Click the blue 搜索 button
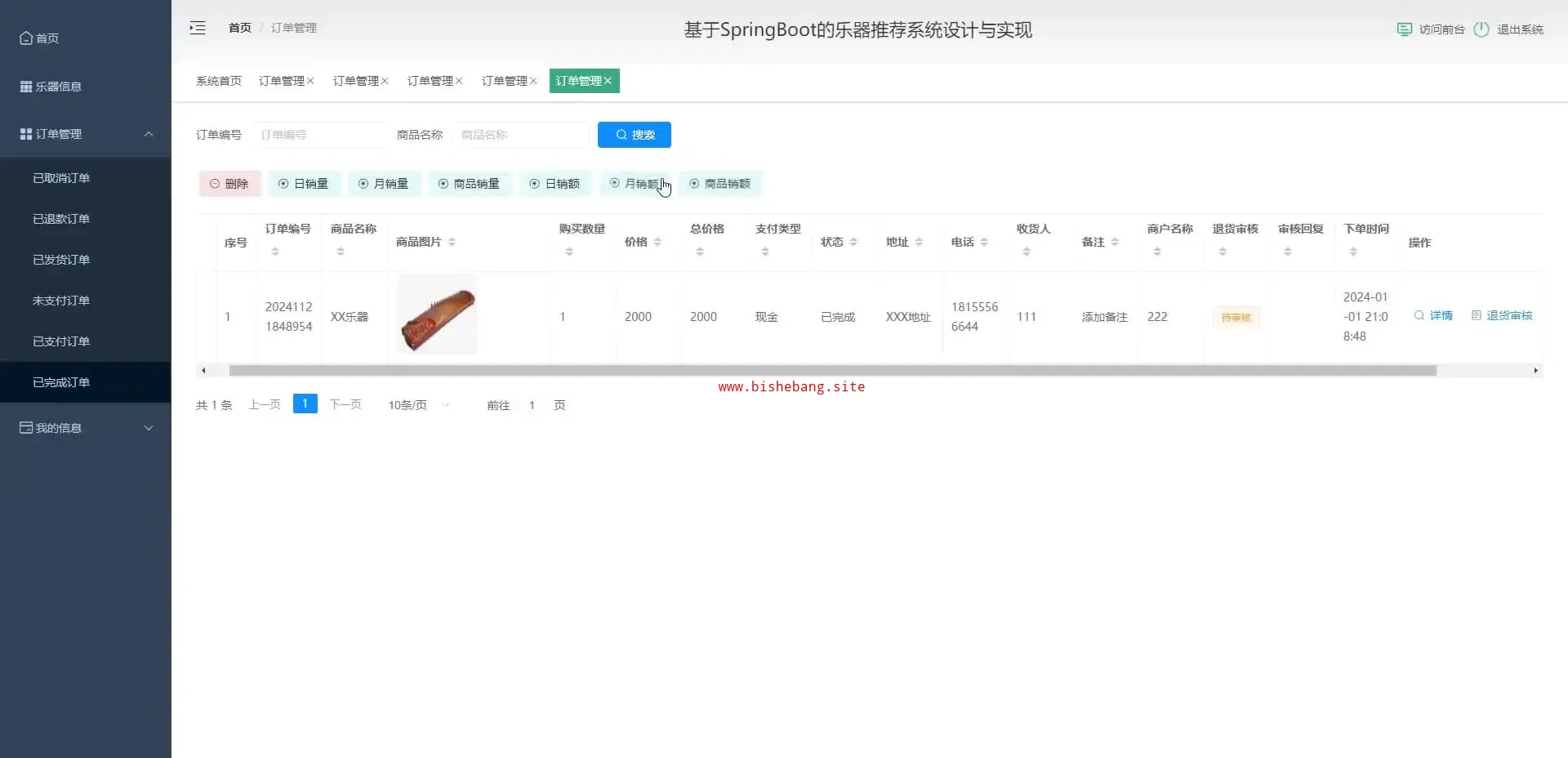The image size is (1568, 758). [x=635, y=135]
